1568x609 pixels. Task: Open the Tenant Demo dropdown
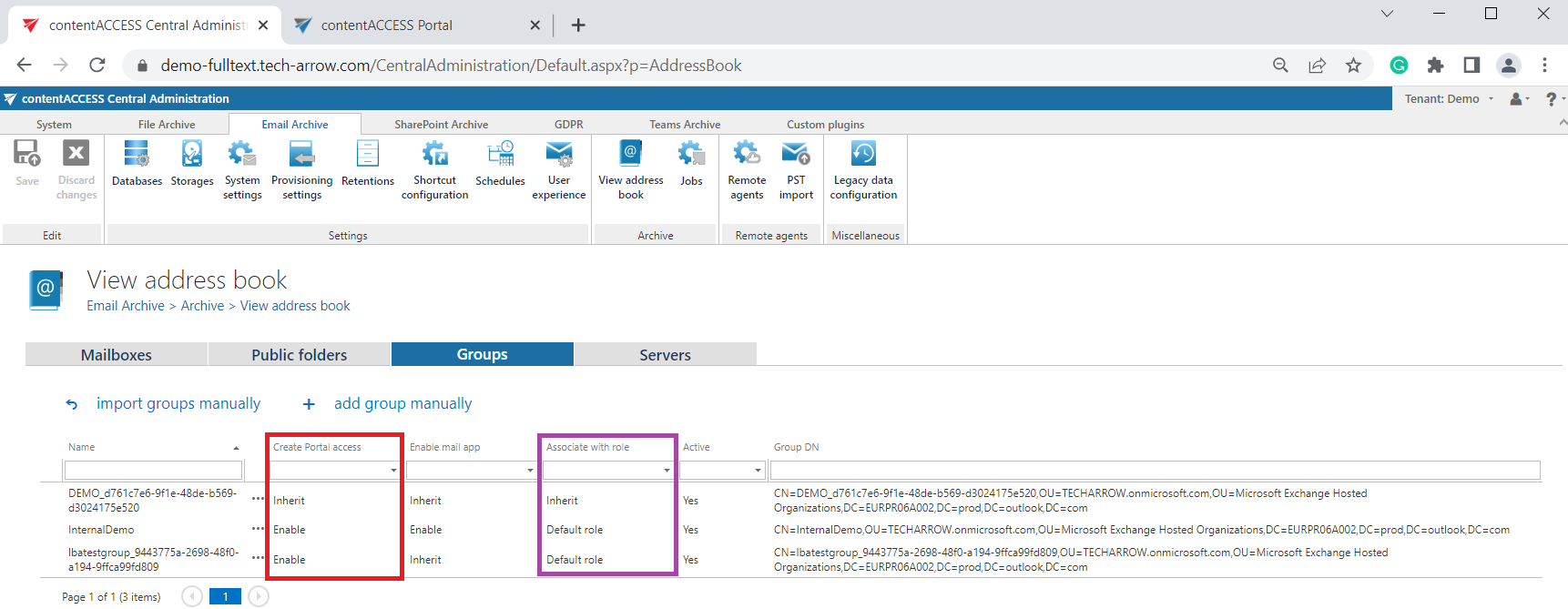coord(1449,99)
